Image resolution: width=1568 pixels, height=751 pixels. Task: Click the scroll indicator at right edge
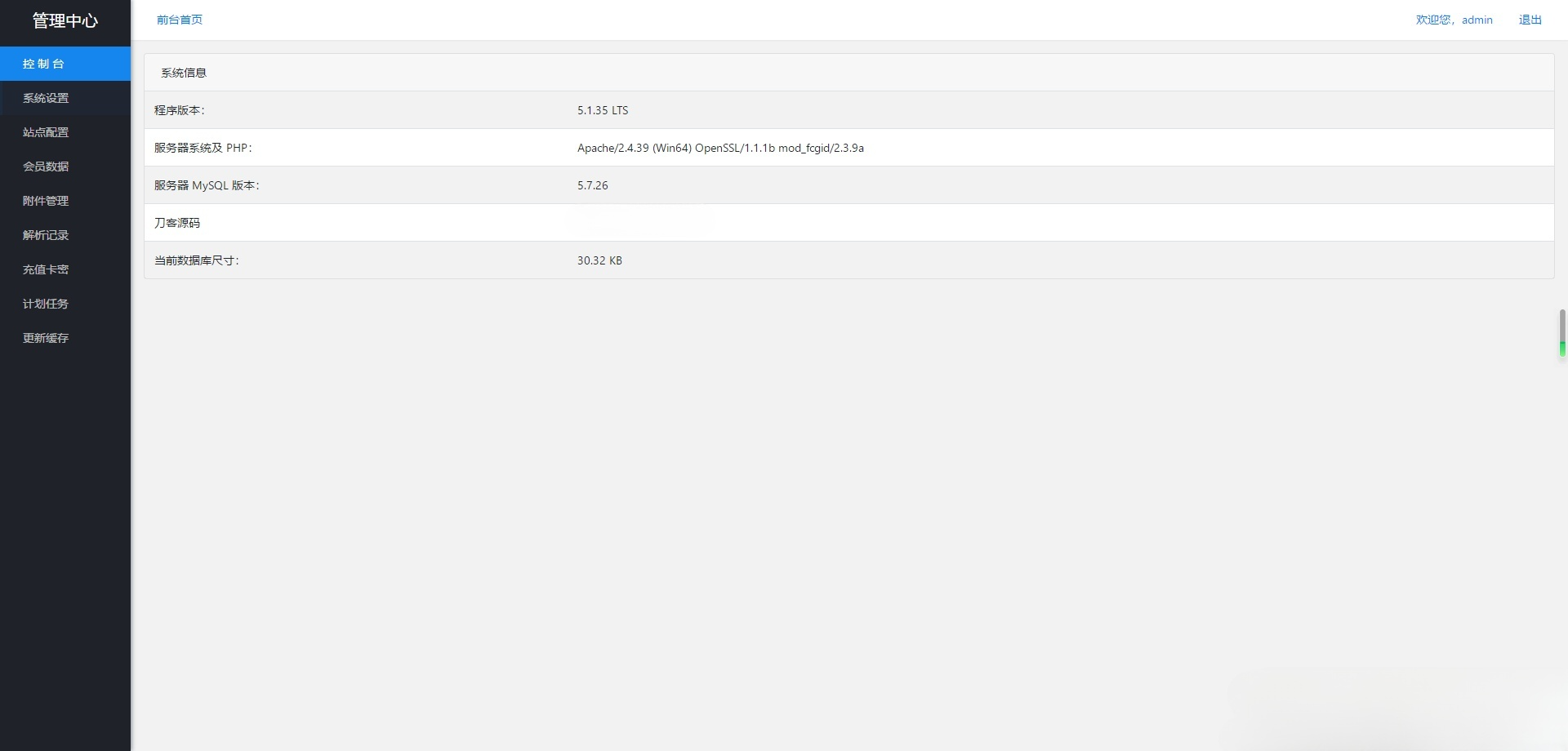pos(1561,333)
